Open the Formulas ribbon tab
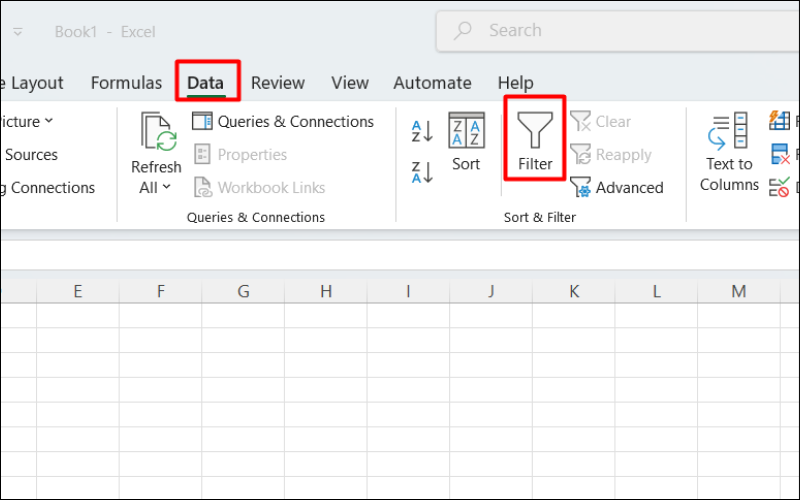This screenshot has width=800, height=500. click(126, 83)
